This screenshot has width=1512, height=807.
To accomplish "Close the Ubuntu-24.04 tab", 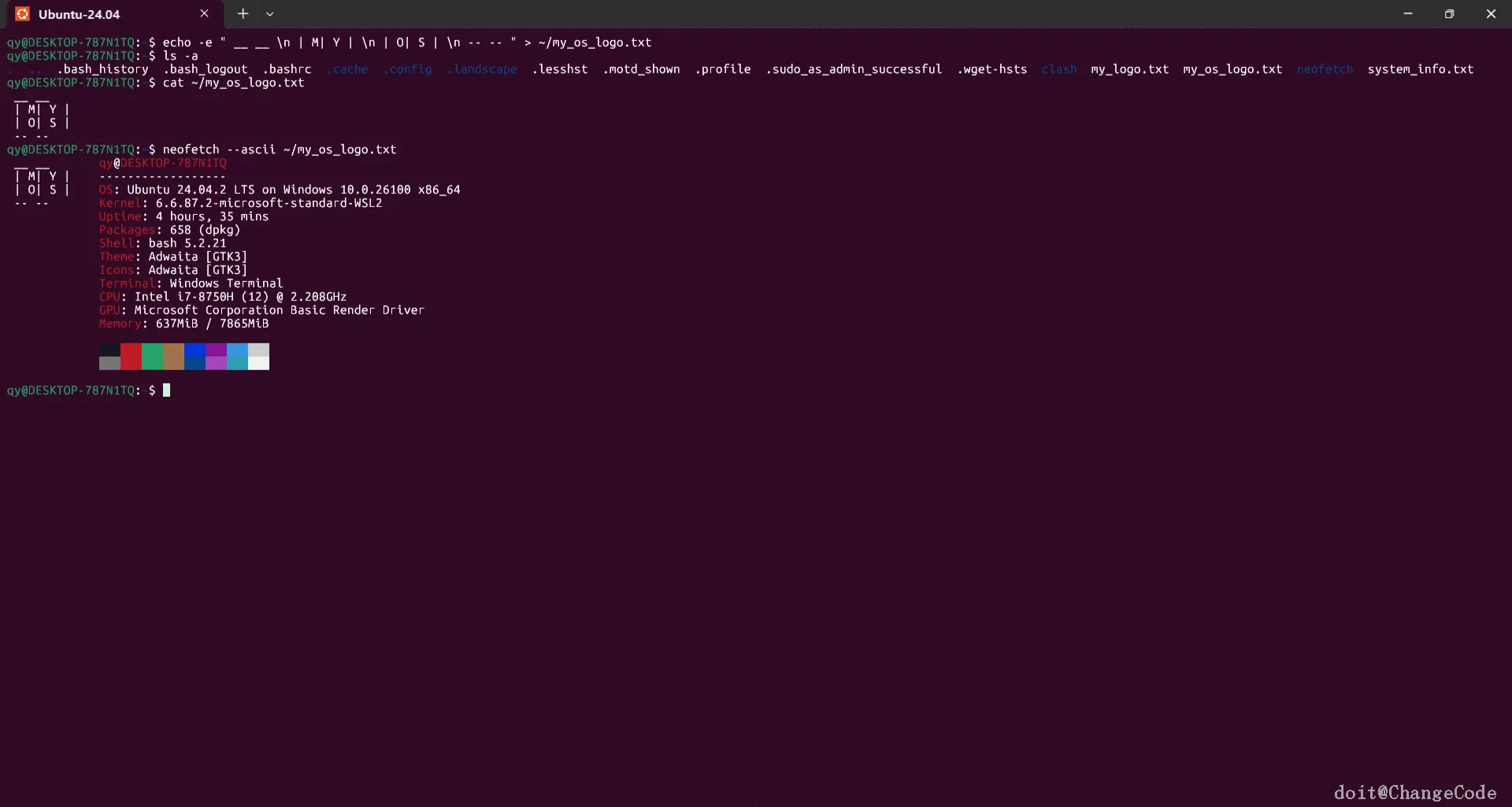I will (204, 14).
